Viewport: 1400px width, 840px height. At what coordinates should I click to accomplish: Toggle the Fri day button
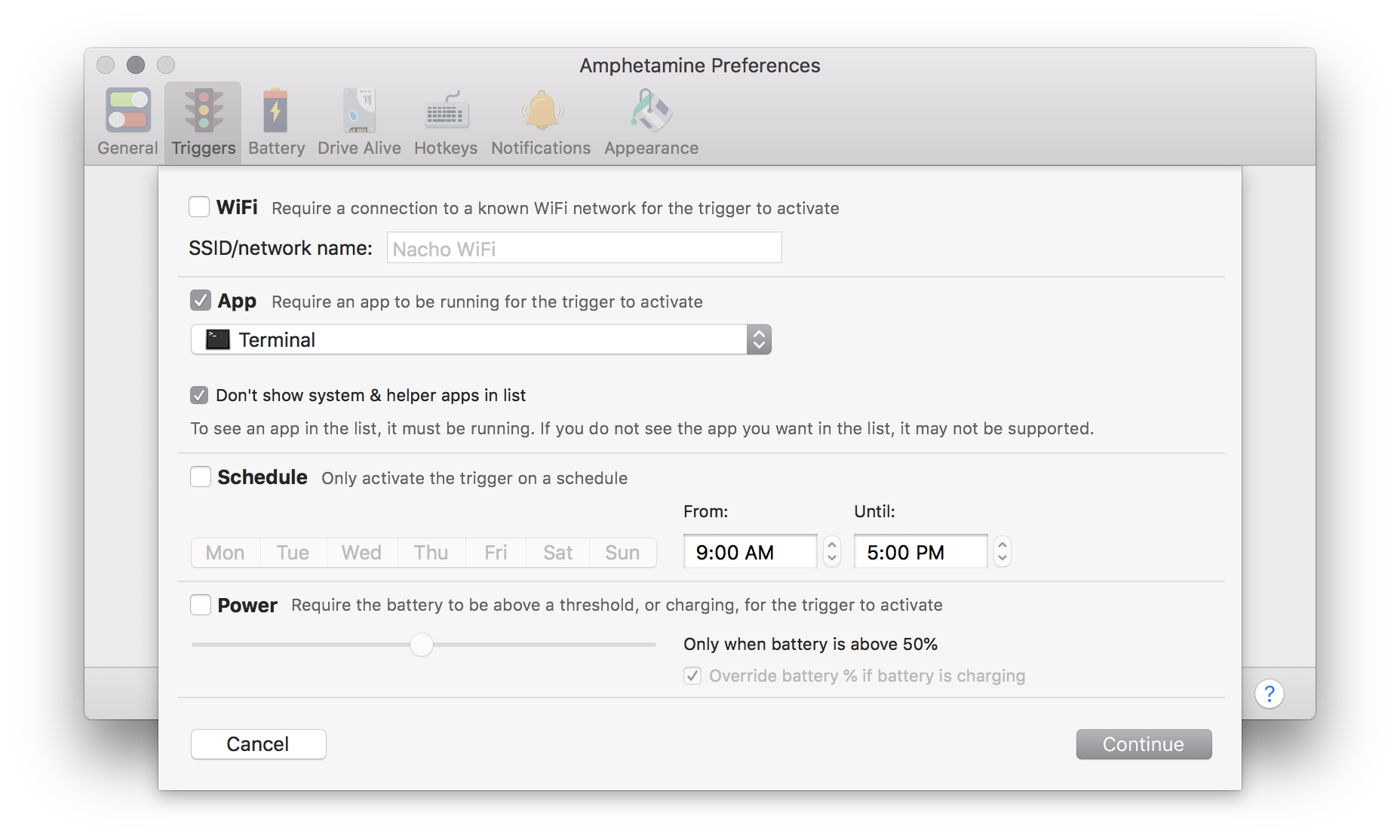[496, 553]
